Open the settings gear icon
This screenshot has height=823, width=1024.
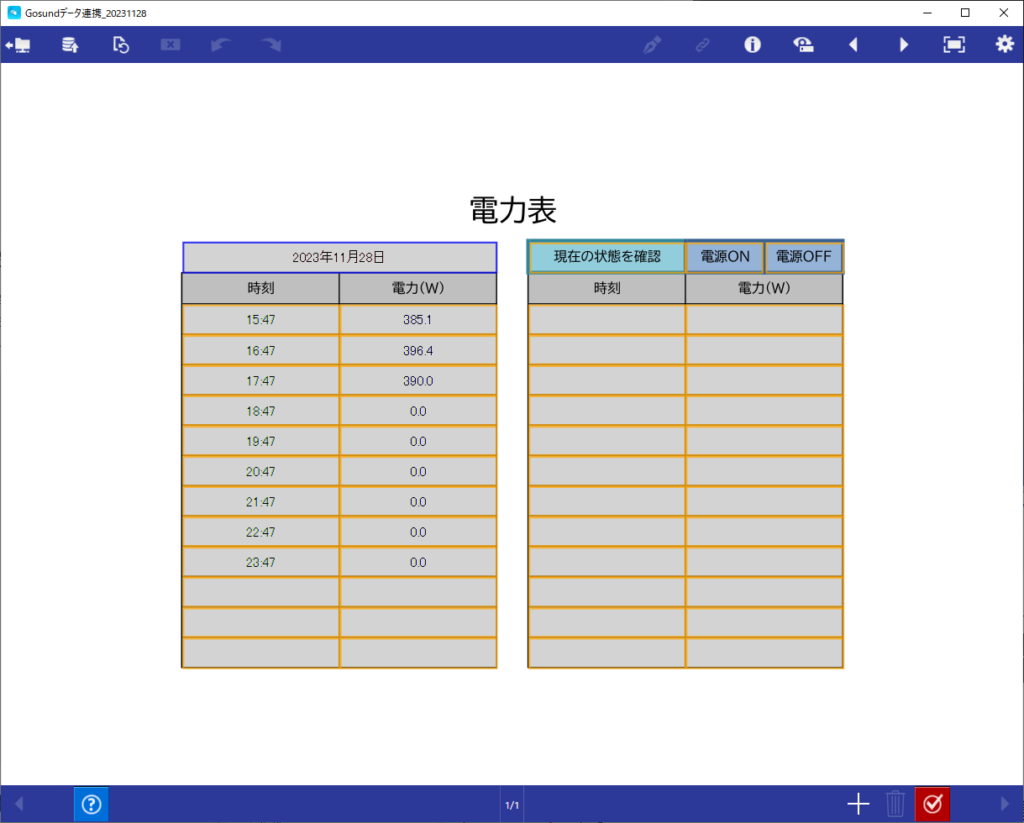pos(1004,45)
